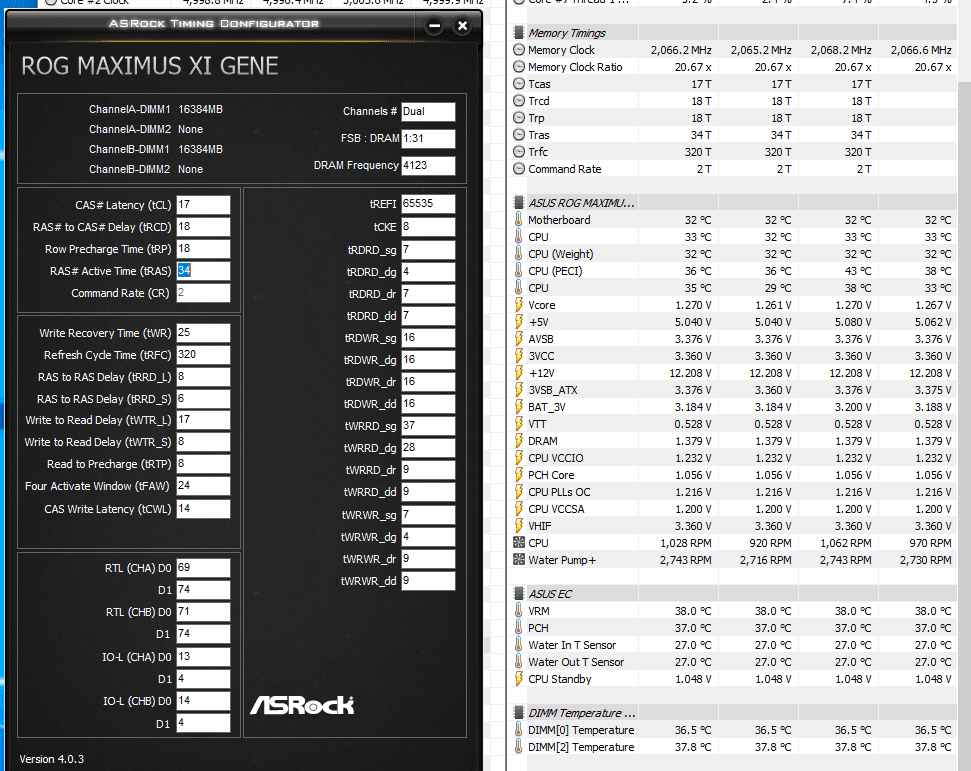Screen dimensions: 971x771
Task: Click the clock icon beside Memory Clock Ratio
Action: (519, 67)
